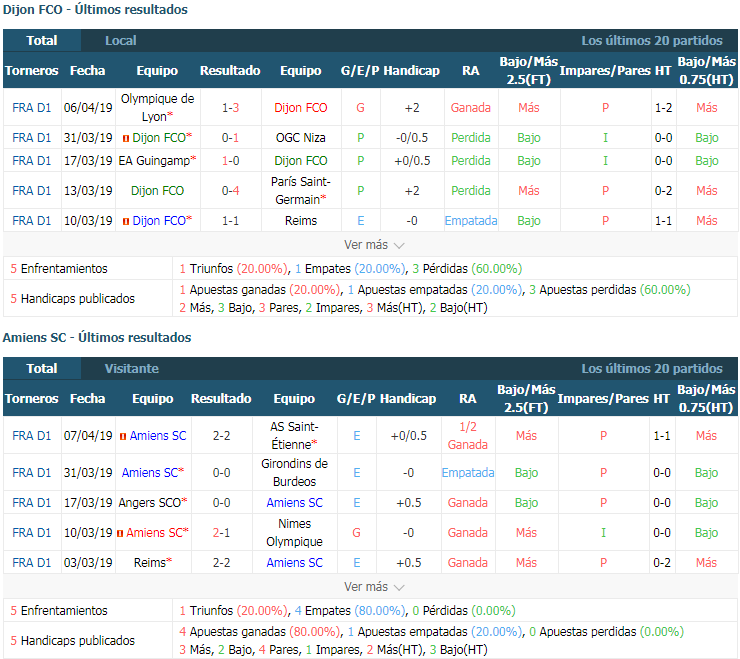Click the G result on Nimes Olympique row
Viewport: 740px width, 659px height.
[x=356, y=532]
